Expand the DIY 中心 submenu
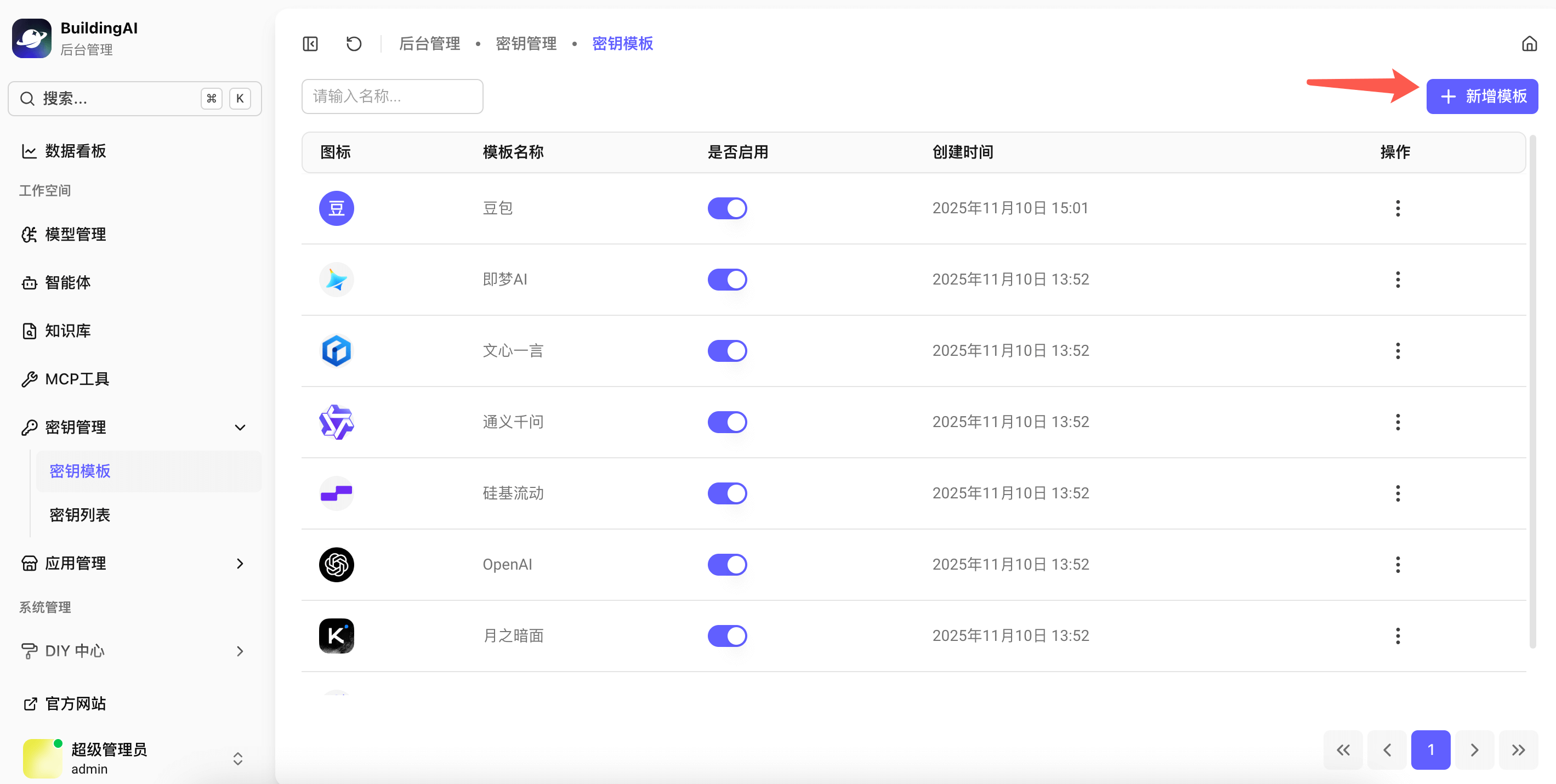1556x784 pixels. point(240,651)
